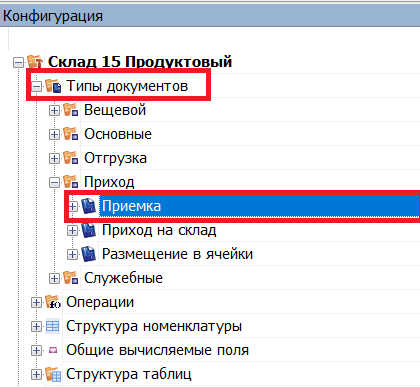
Task: Collapse the Приход group
Action: point(54,182)
